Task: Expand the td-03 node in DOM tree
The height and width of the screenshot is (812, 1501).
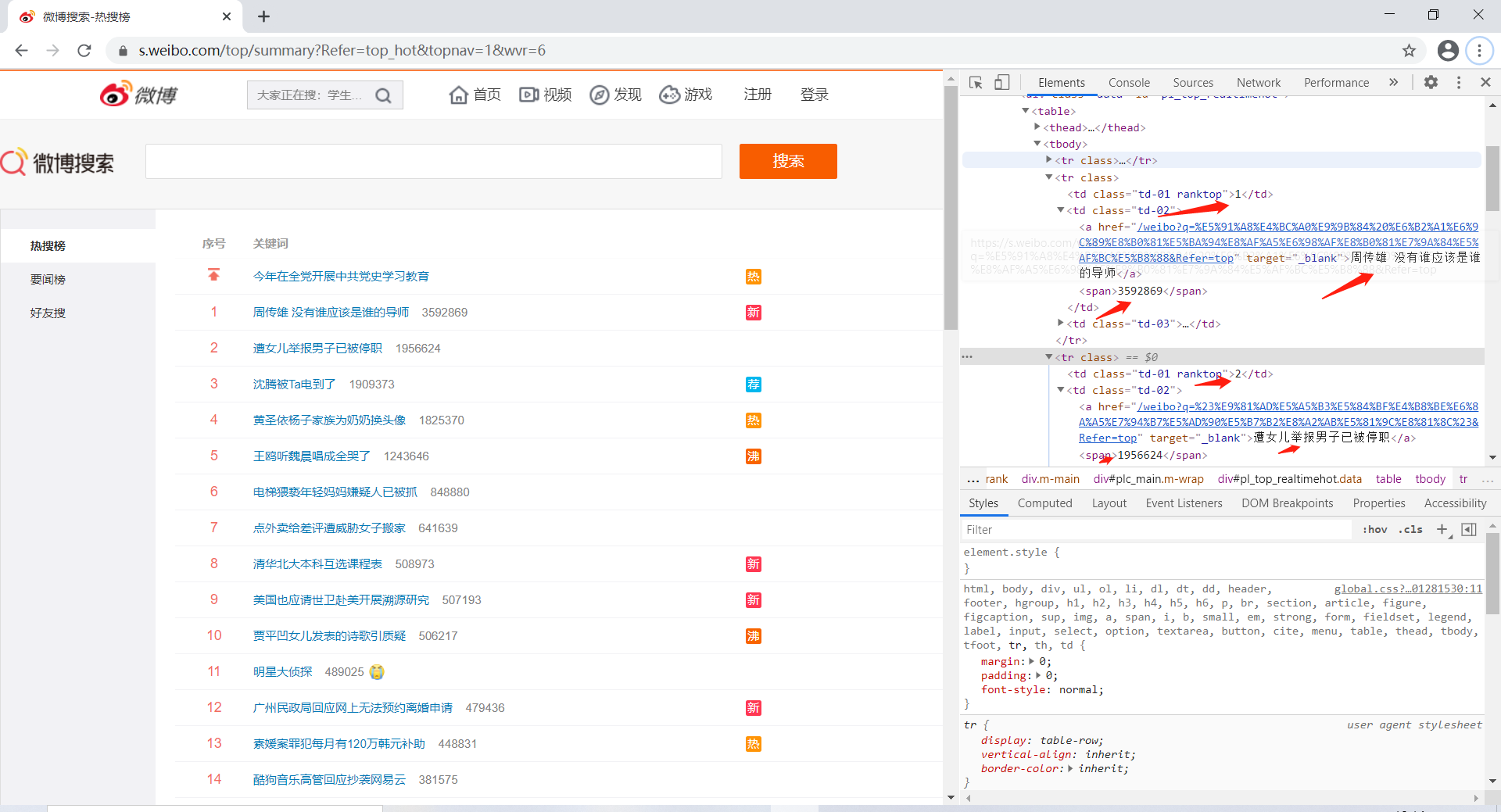Action: pos(1061,323)
